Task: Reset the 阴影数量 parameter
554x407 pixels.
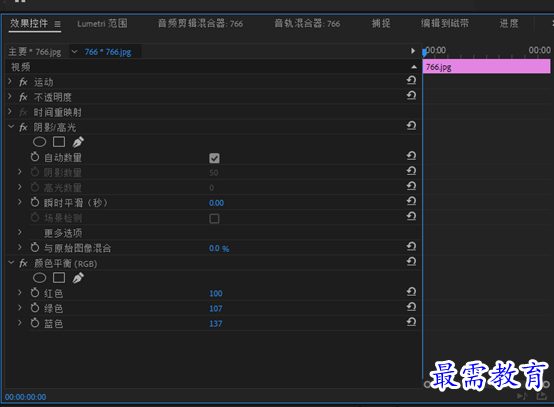Action: [411, 171]
